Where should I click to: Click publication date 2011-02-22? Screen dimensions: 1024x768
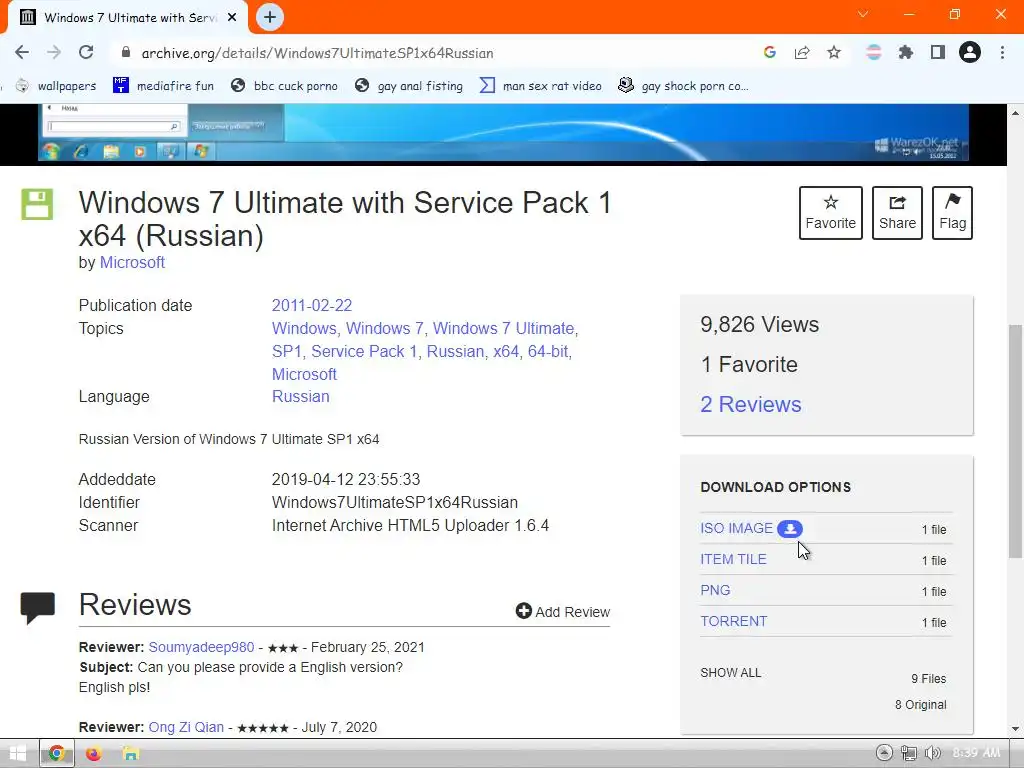point(312,306)
